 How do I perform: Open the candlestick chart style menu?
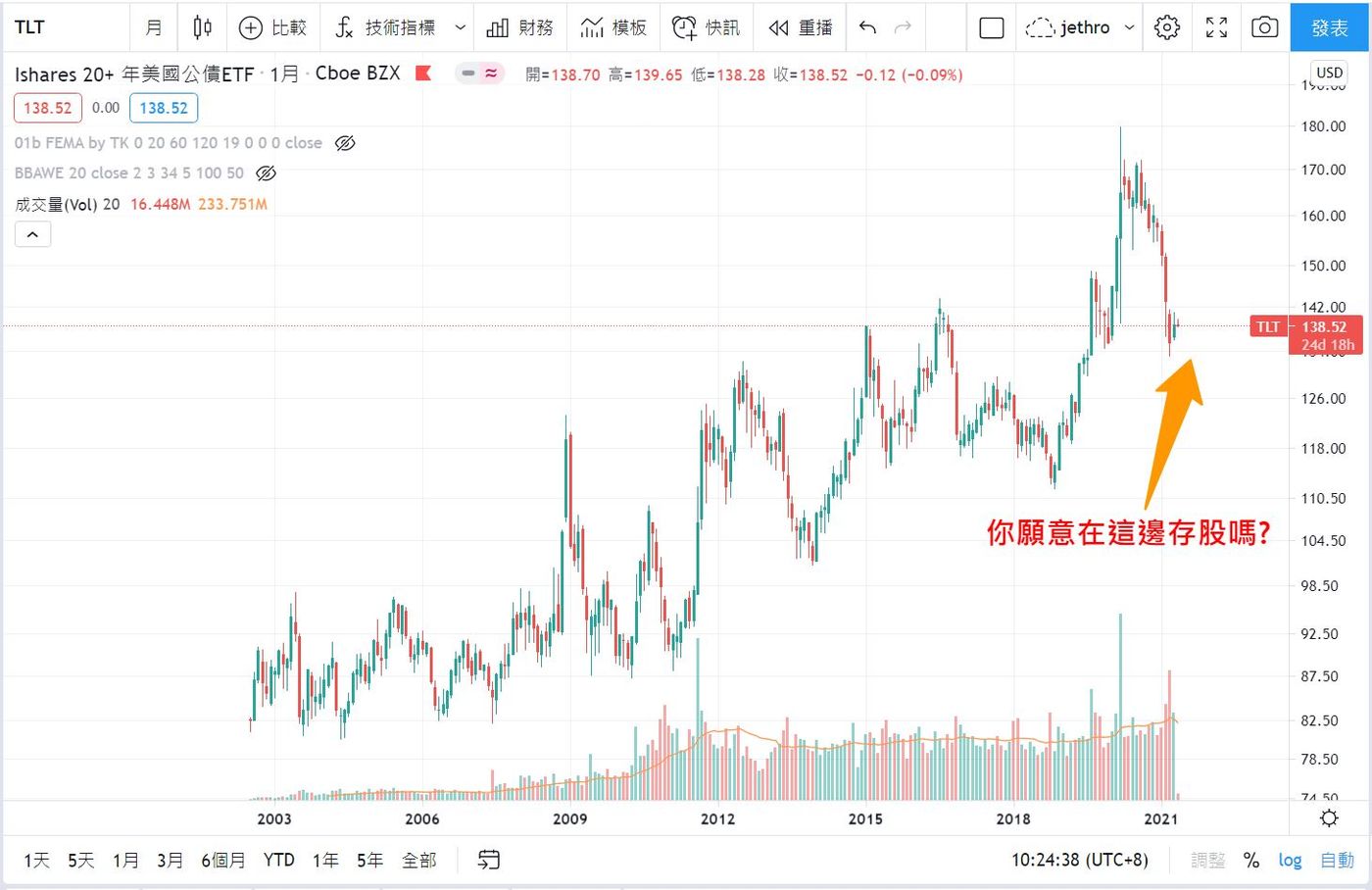point(202,27)
